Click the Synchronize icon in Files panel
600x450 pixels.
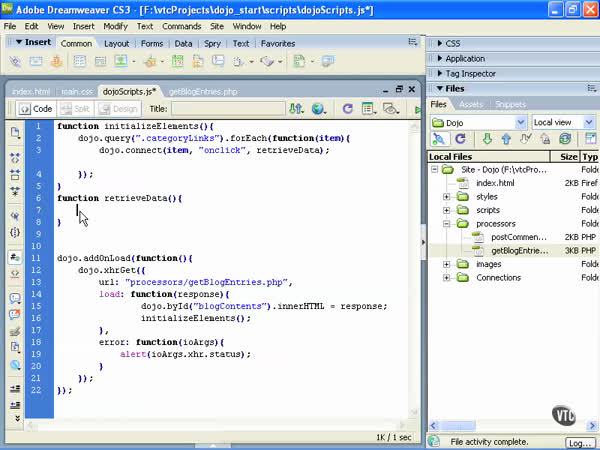(565, 139)
